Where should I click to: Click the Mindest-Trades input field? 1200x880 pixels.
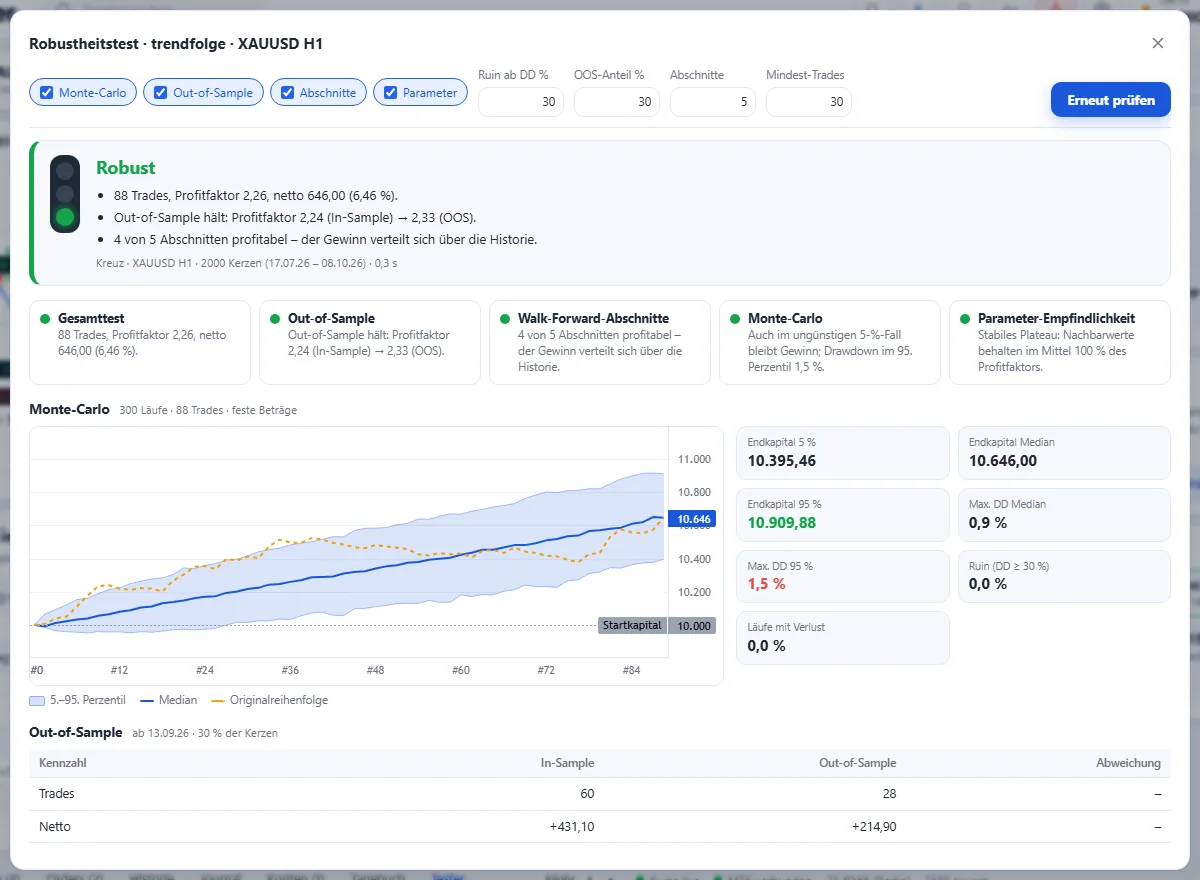(809, 102)
